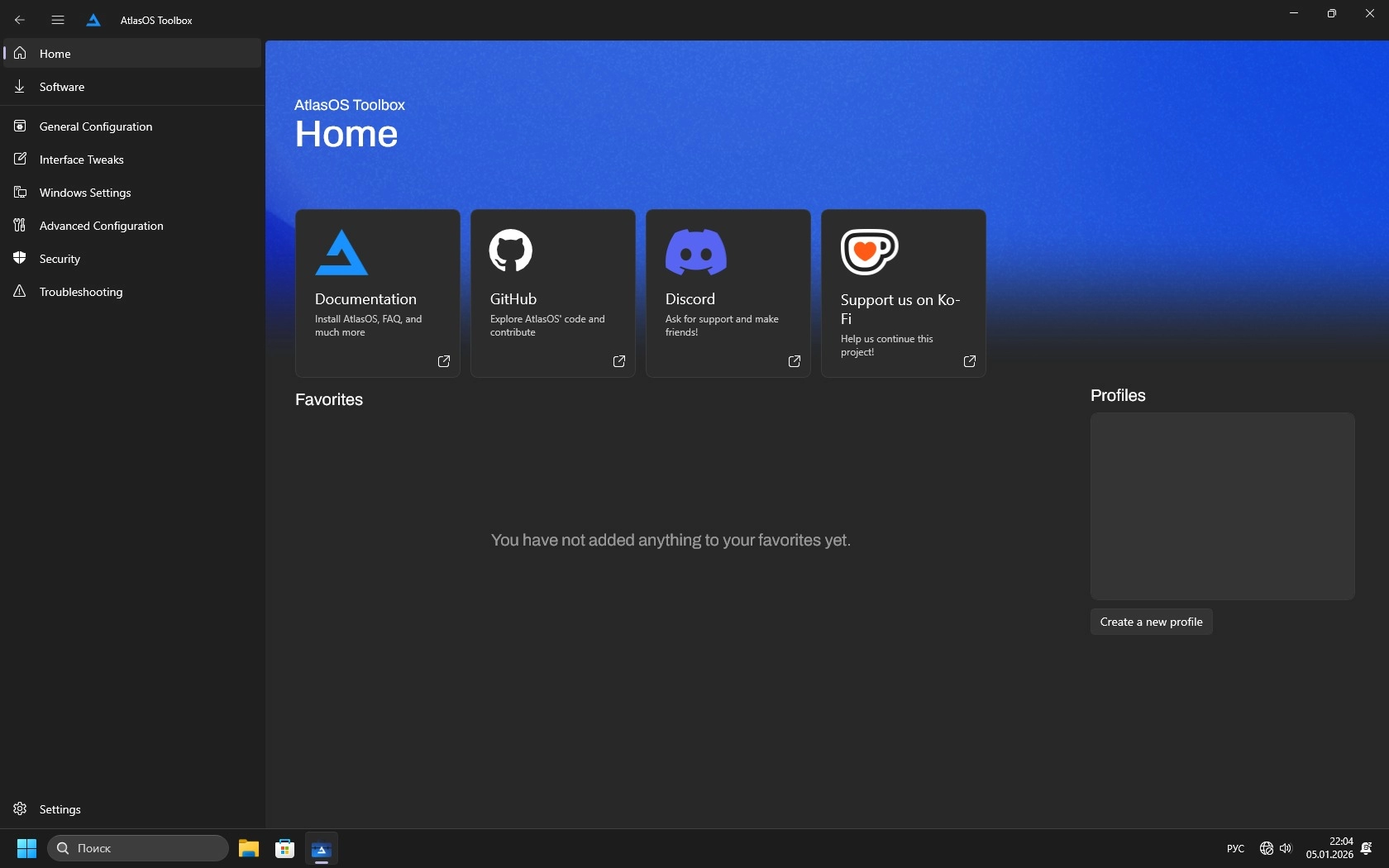Viewport: 1389px width, 868px height.
Task: Click the Discord card title
Action: [690, 299]
